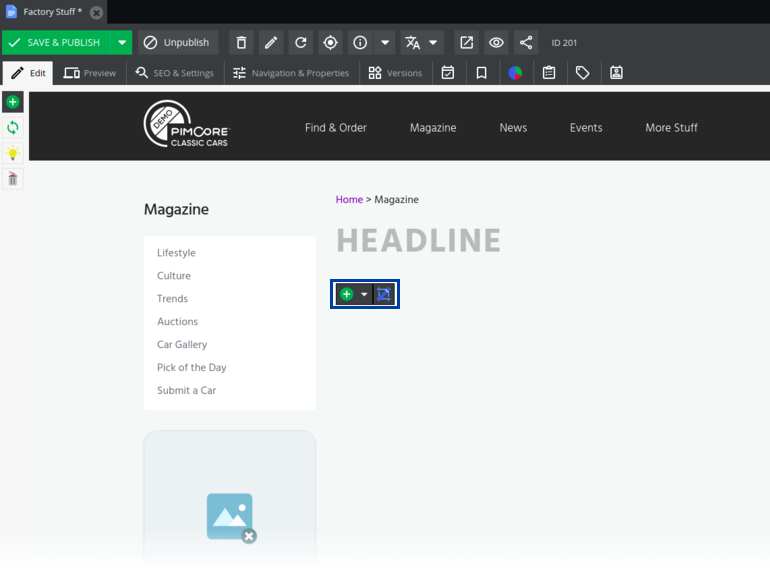Open the clipboard notes tab icon
This screenshot has height=572, width=770.
[x=549, y=73]
